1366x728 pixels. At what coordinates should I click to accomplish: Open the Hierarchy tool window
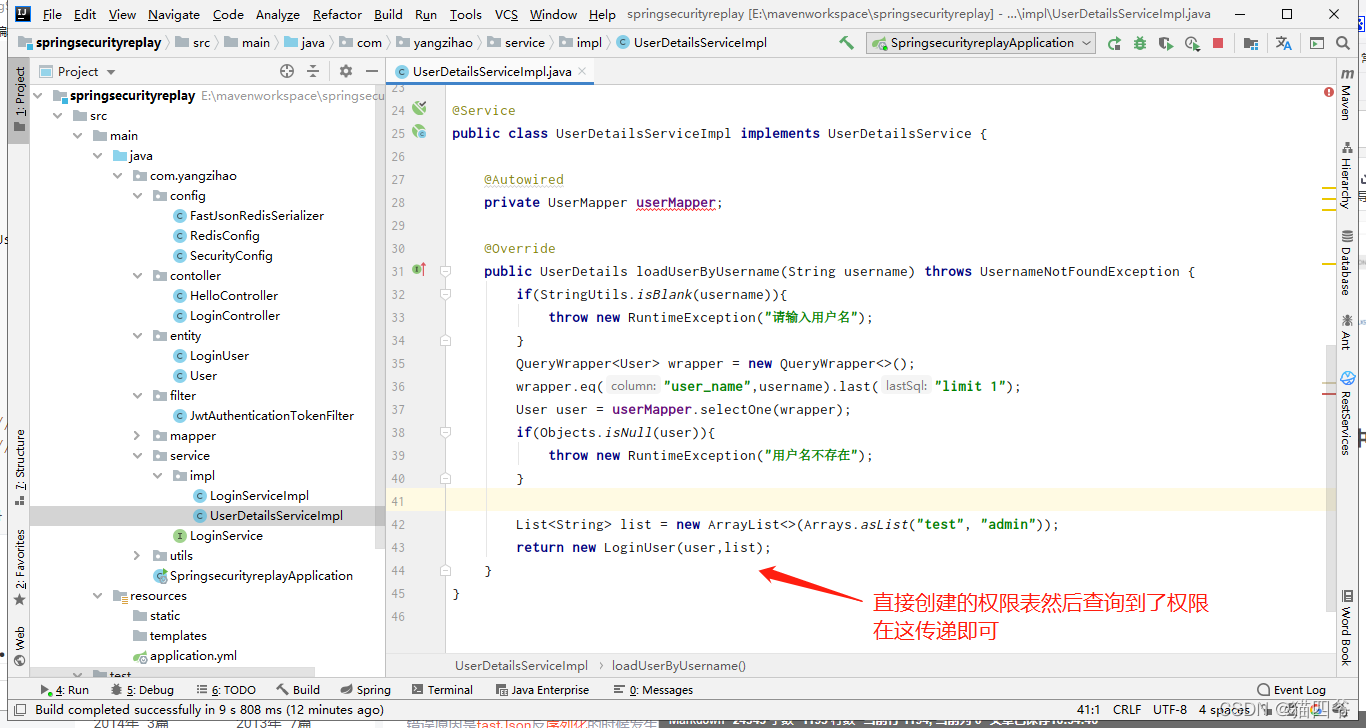[x=1346, y=175]
